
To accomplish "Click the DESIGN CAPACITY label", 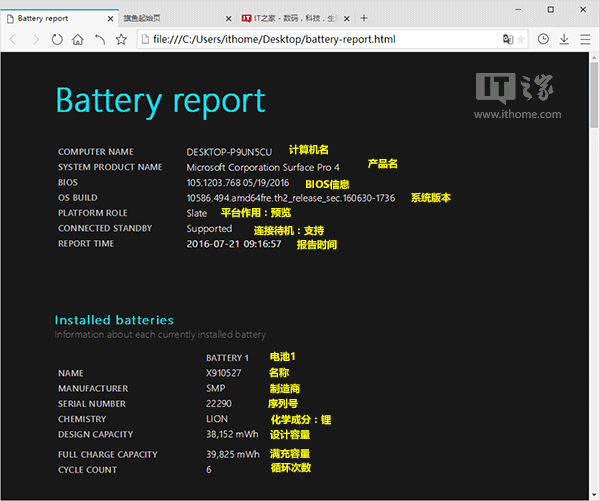I will [96, 434].
